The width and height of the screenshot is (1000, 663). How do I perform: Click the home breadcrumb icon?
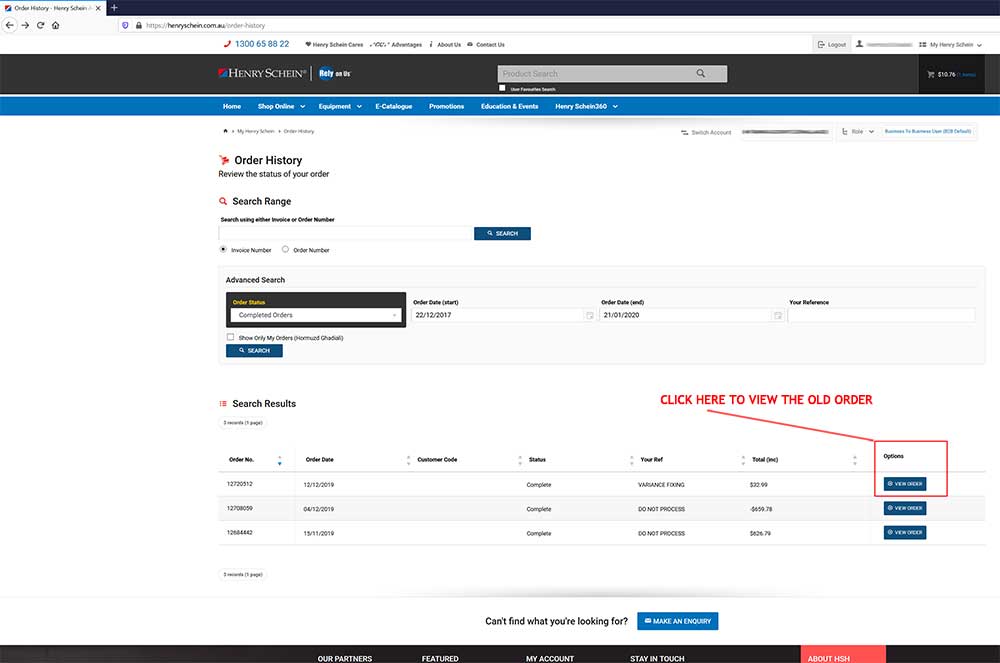(x=225, y=131)
